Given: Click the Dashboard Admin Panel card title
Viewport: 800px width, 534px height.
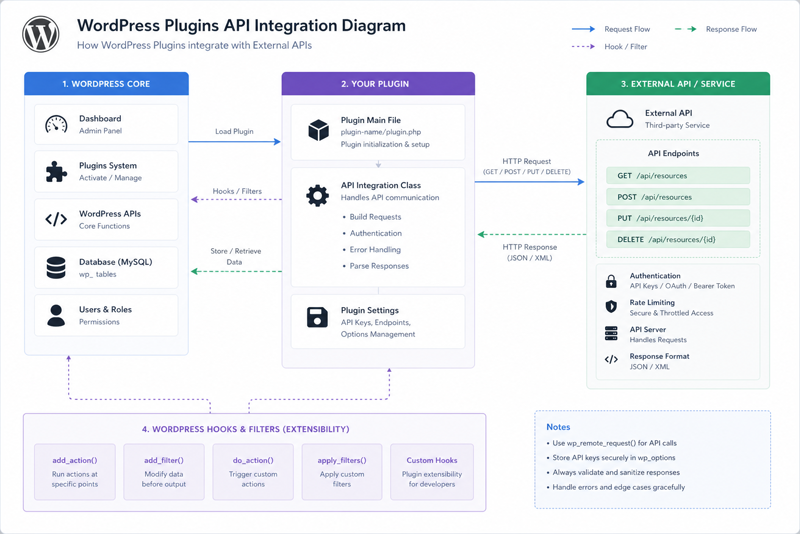Looking at the screenshot, I should point(100,118).
